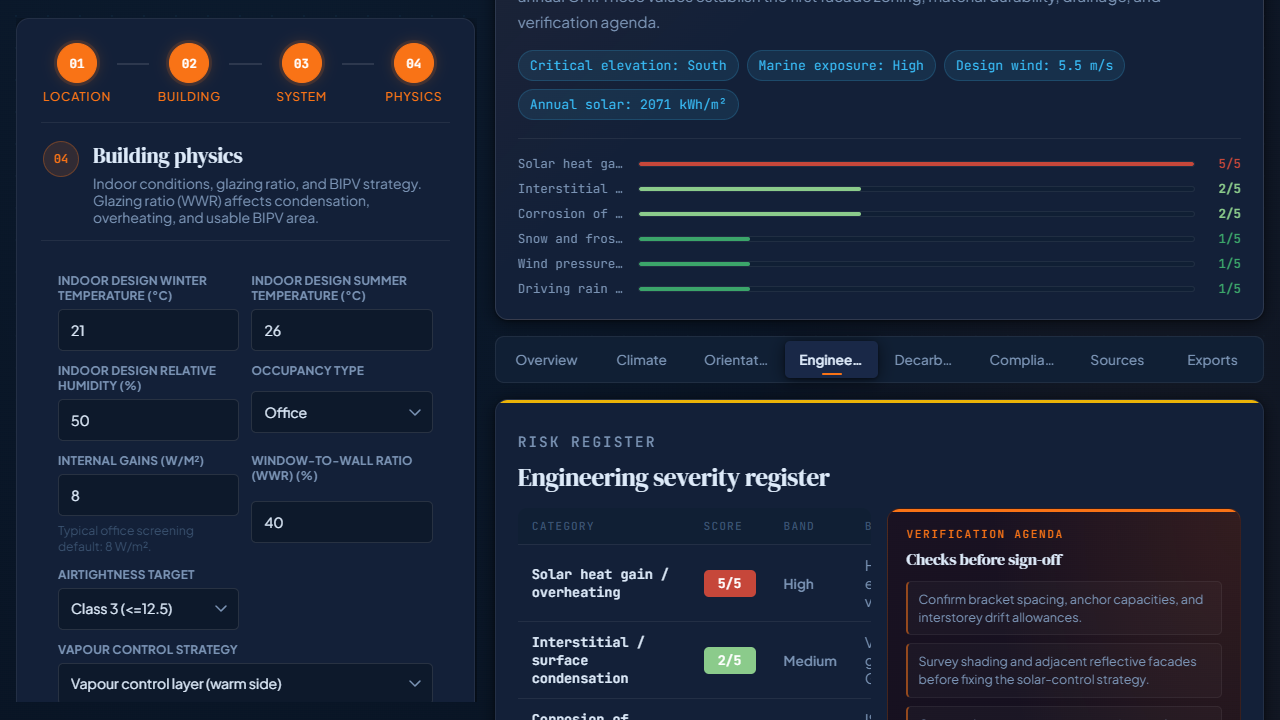Click the Annual solar: 2071 kWh/m² chip
The image size is (1280, 720).
(628, 104)
